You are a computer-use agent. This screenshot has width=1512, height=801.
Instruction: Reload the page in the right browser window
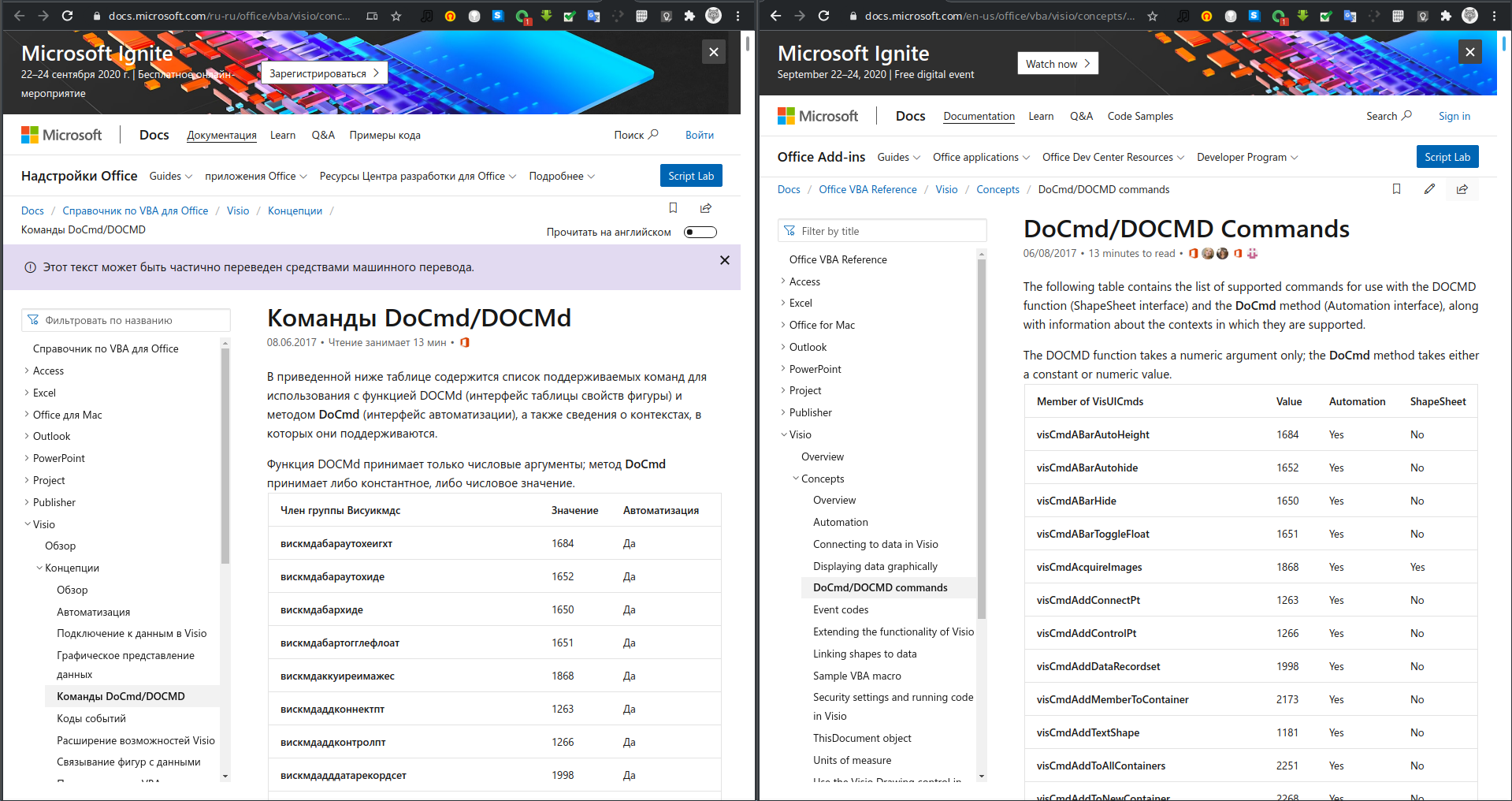tap(824, 16)
